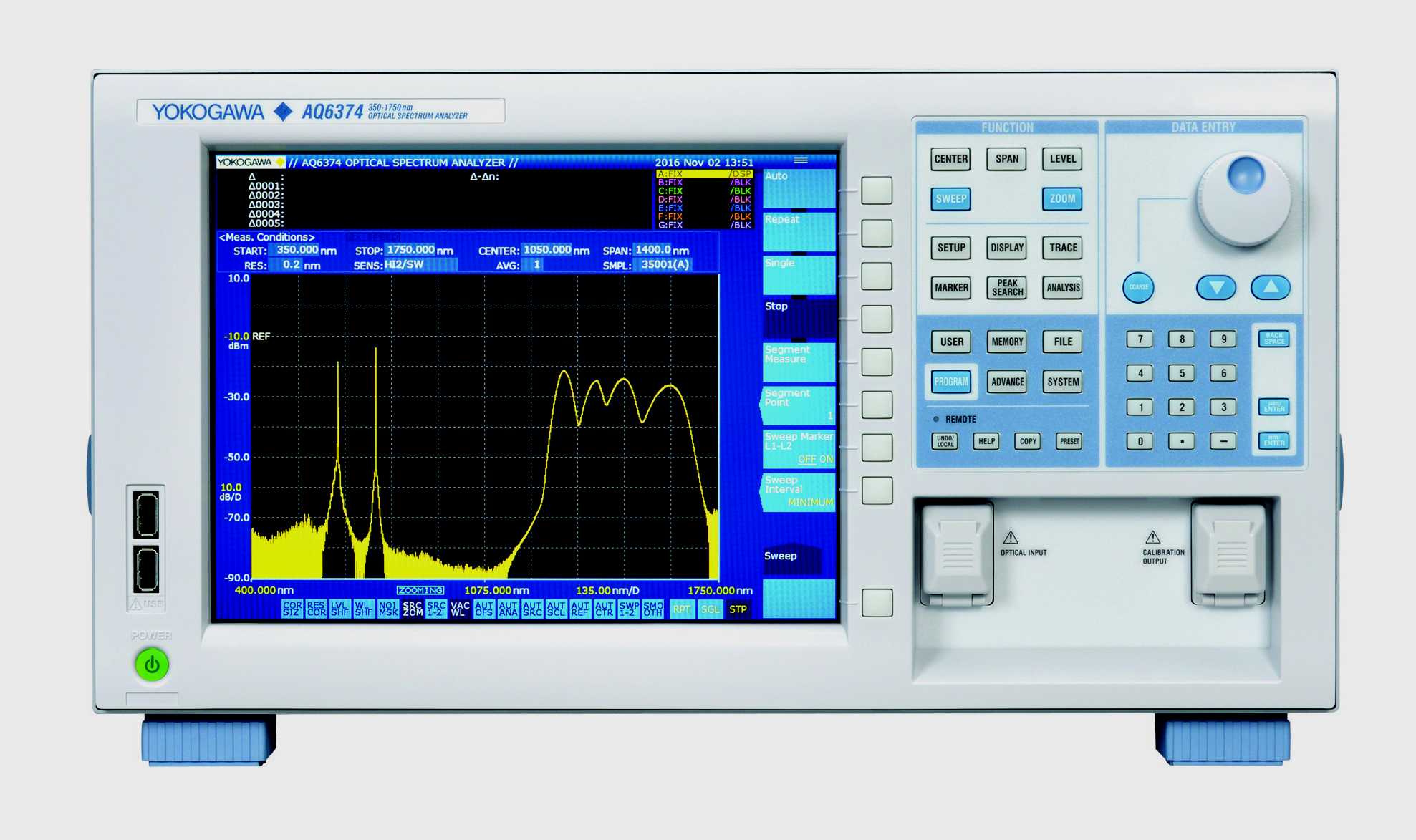Select the Single sweep softkey
This screenshot has height=840, width=1416.
click(x=799, y=274)
